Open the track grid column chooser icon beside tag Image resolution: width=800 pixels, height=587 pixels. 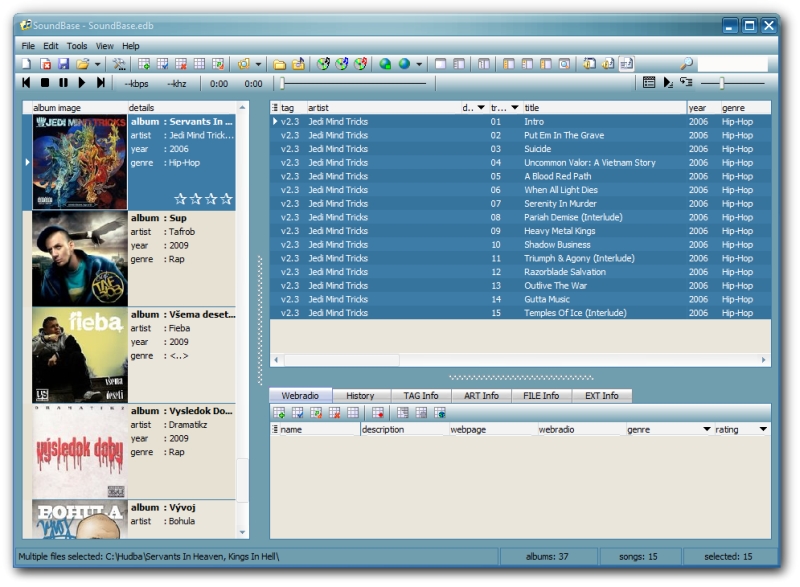(275, 108)
